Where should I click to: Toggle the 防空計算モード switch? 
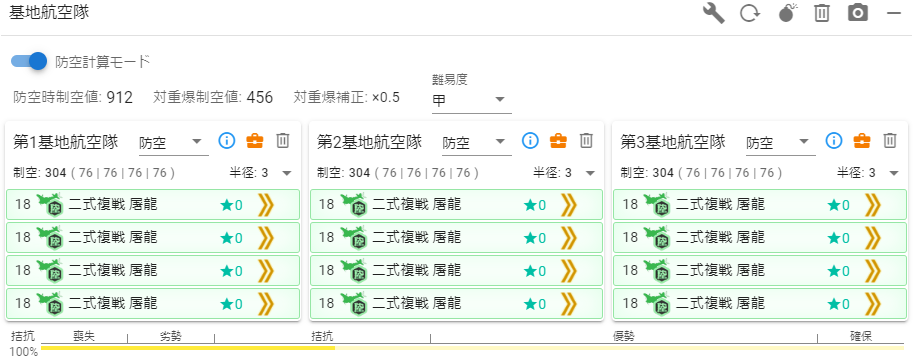click(29, 61)
